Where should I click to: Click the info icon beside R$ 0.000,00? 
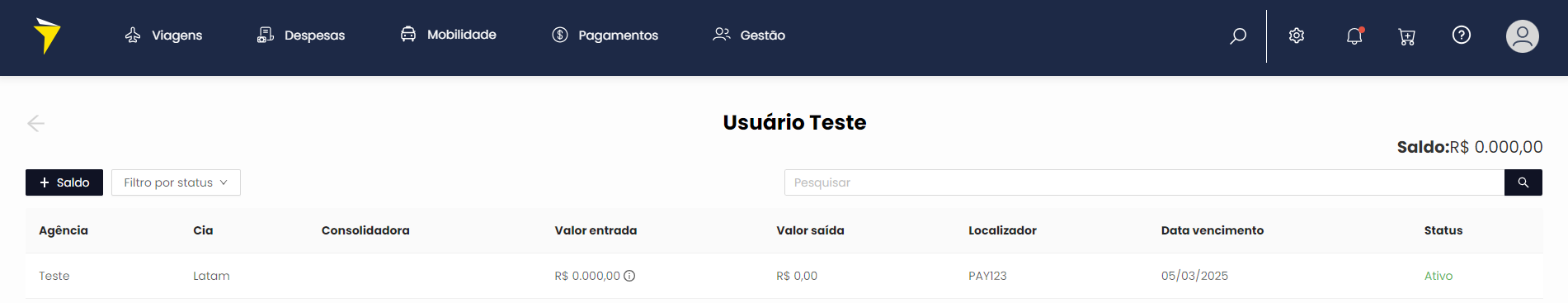click(629, 276)
